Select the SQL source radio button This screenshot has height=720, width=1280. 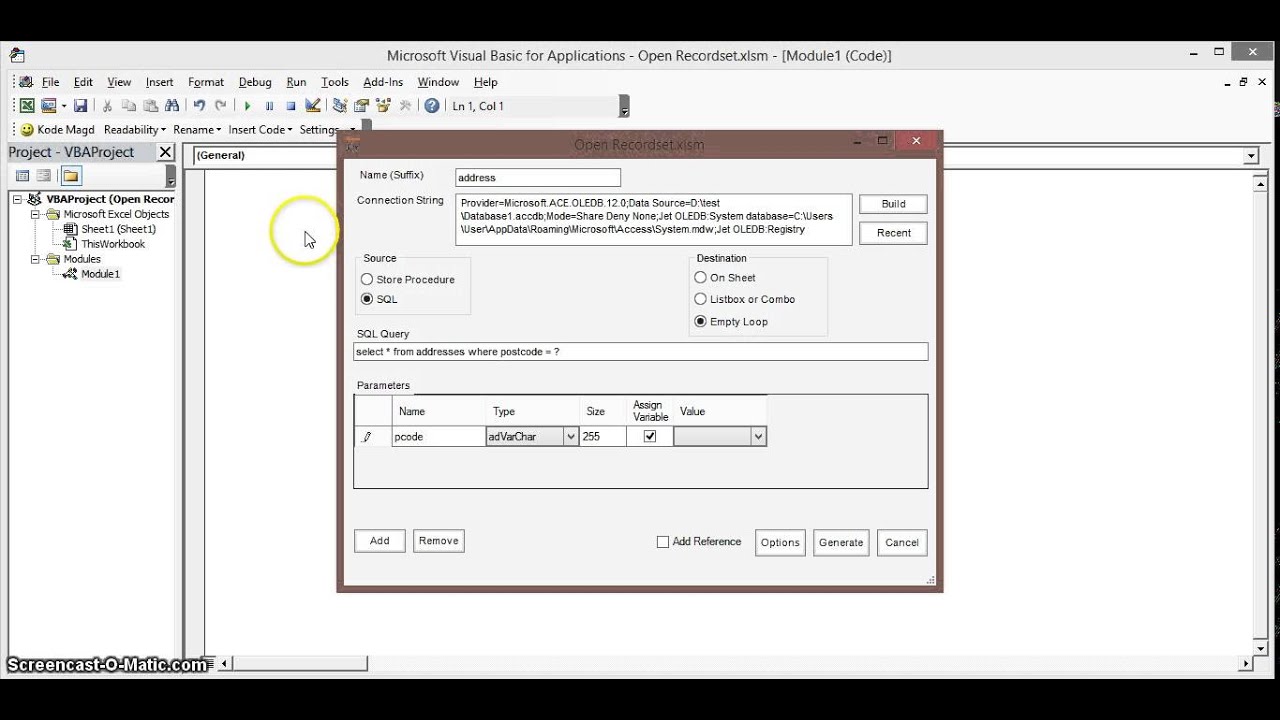click(x=367, y=299)
